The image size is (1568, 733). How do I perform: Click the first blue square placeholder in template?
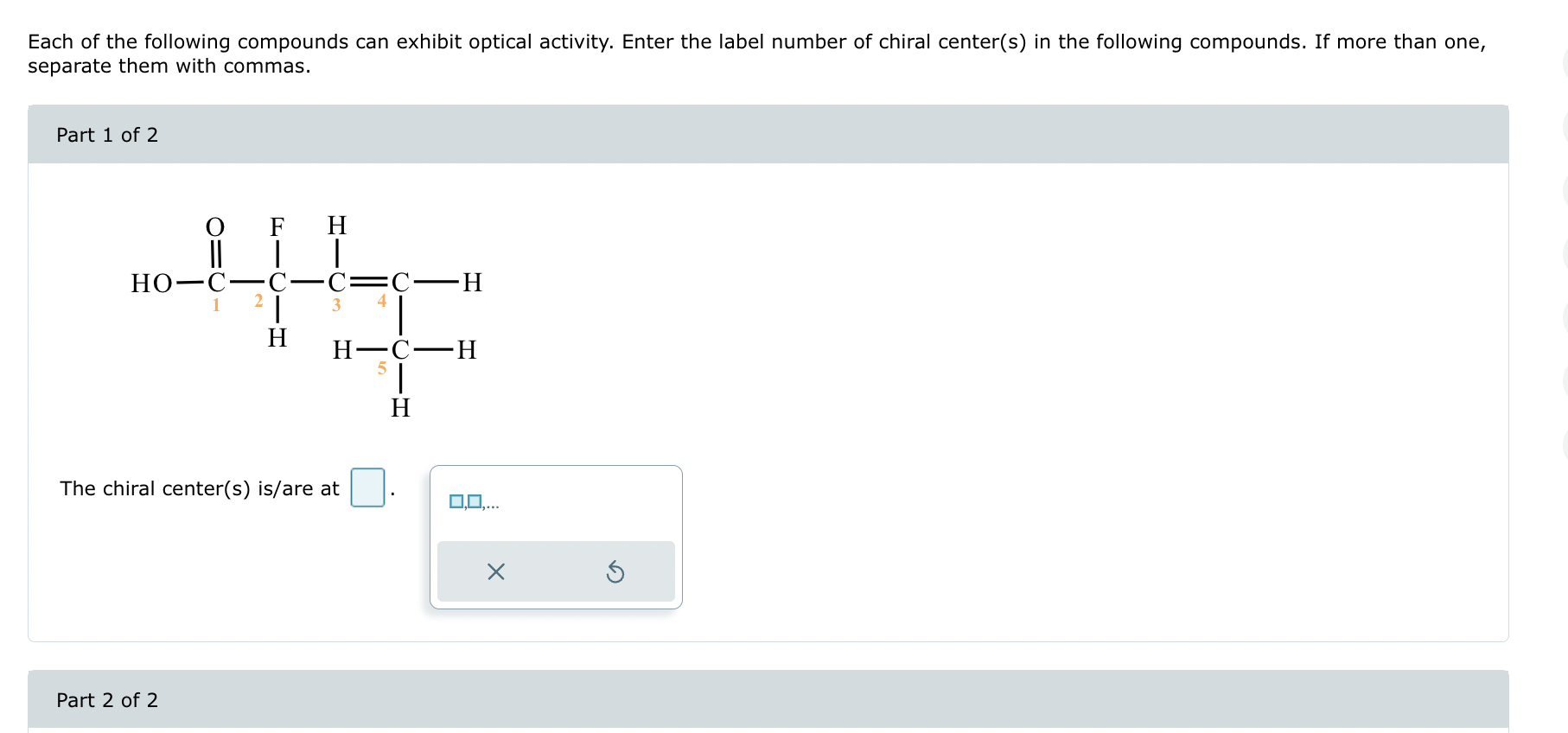click(x=456, y=500)
